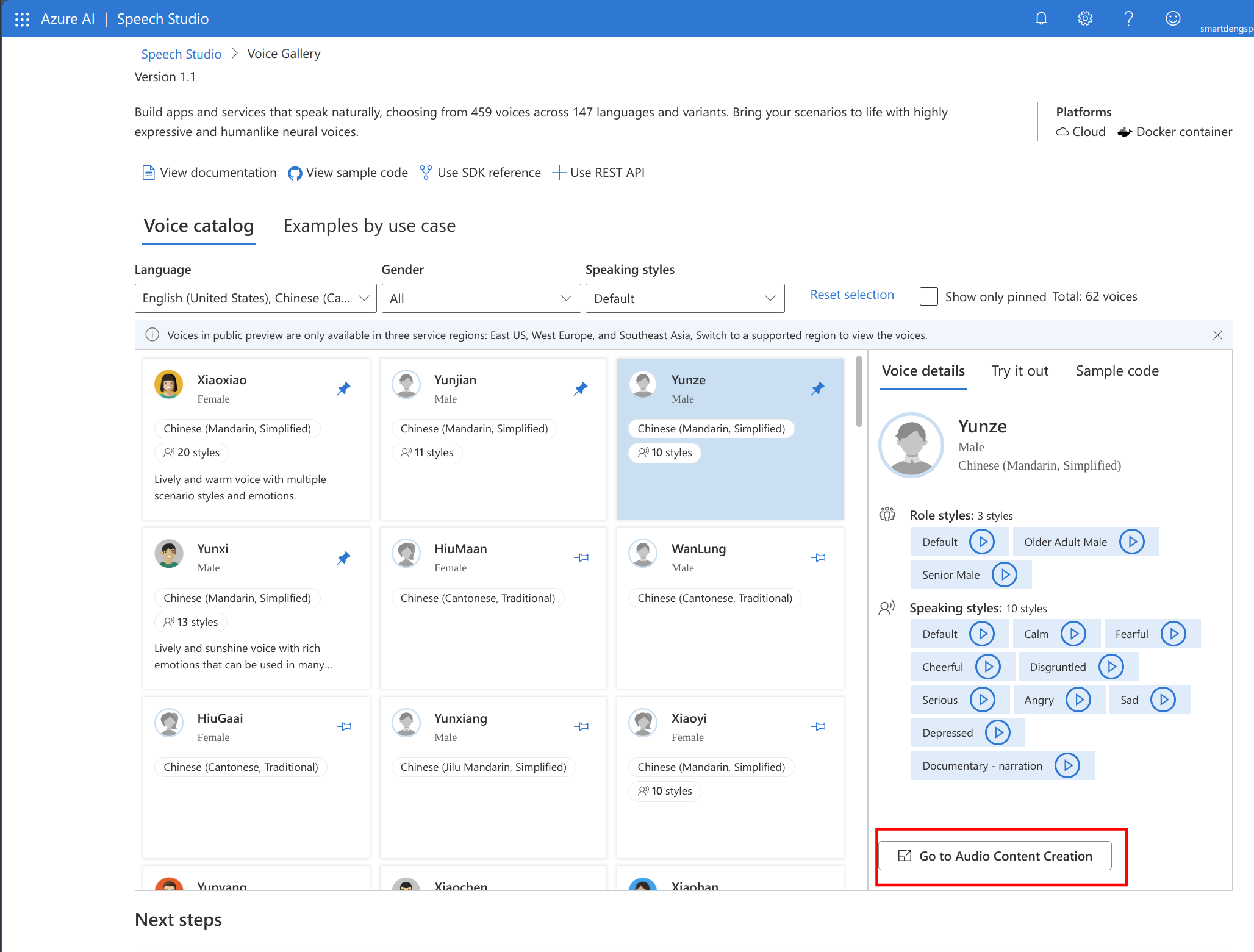Screen dimensions: 1254x952
Task: Click the 13 styles badge on Yunxi
Action: (191, 621)
